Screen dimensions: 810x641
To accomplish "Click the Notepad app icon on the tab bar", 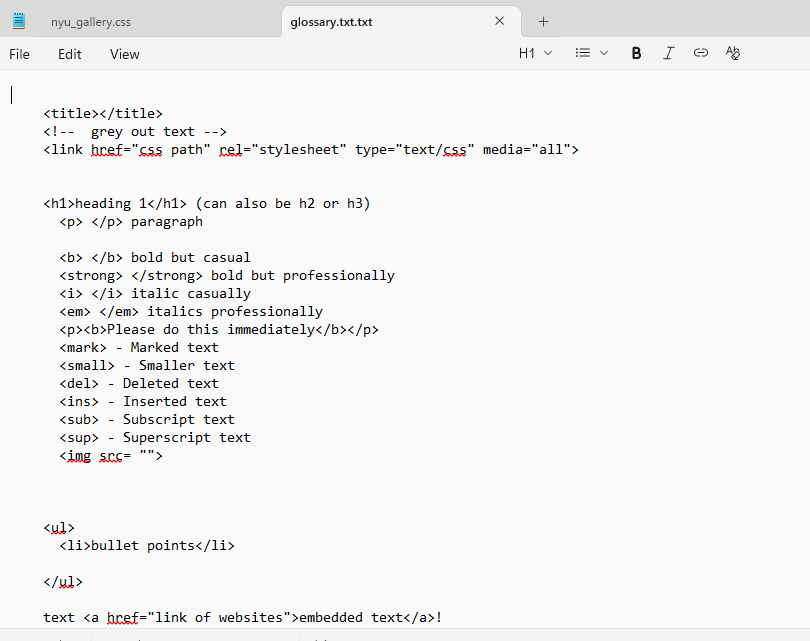I will (x=18, y=19).
